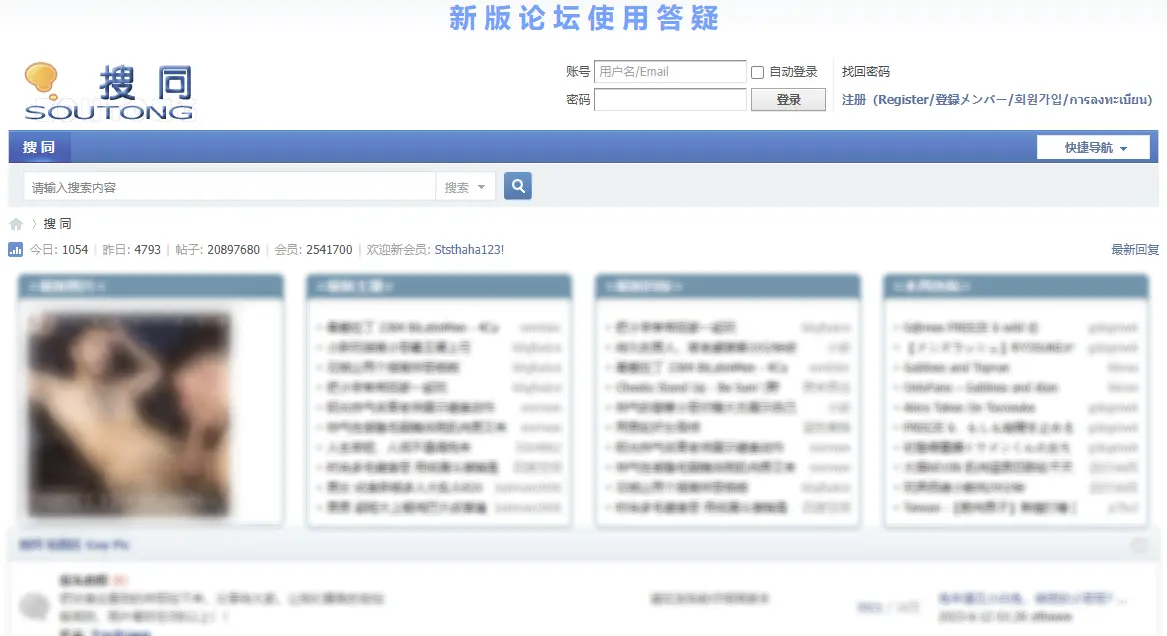Click the home icon in breadcrumb

pyautogui.click(x=16, y=224)
